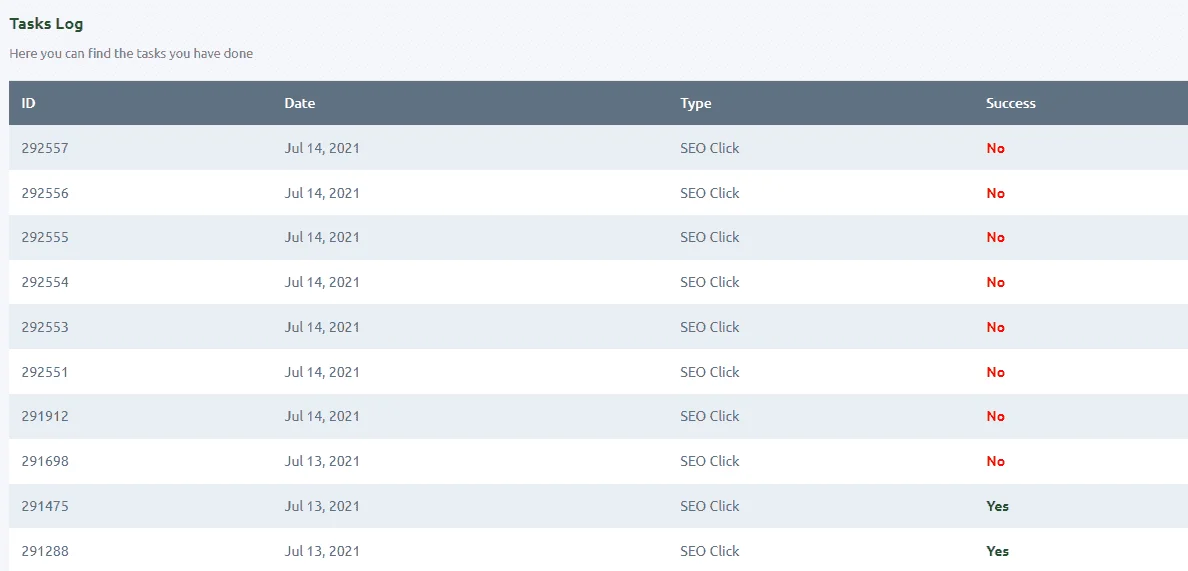Select task ID 292557
This screenshot has height=571, width=1188.
point(45,148)
